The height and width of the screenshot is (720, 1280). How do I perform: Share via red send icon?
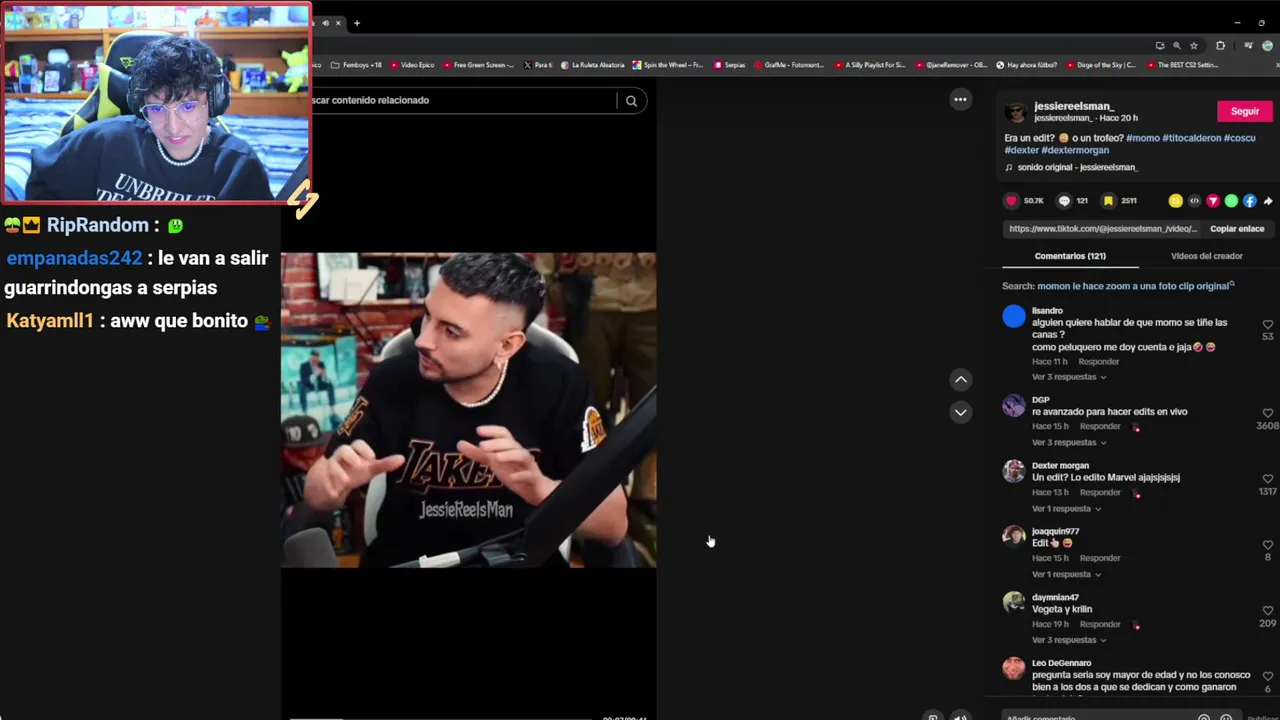coord(1213,201)
